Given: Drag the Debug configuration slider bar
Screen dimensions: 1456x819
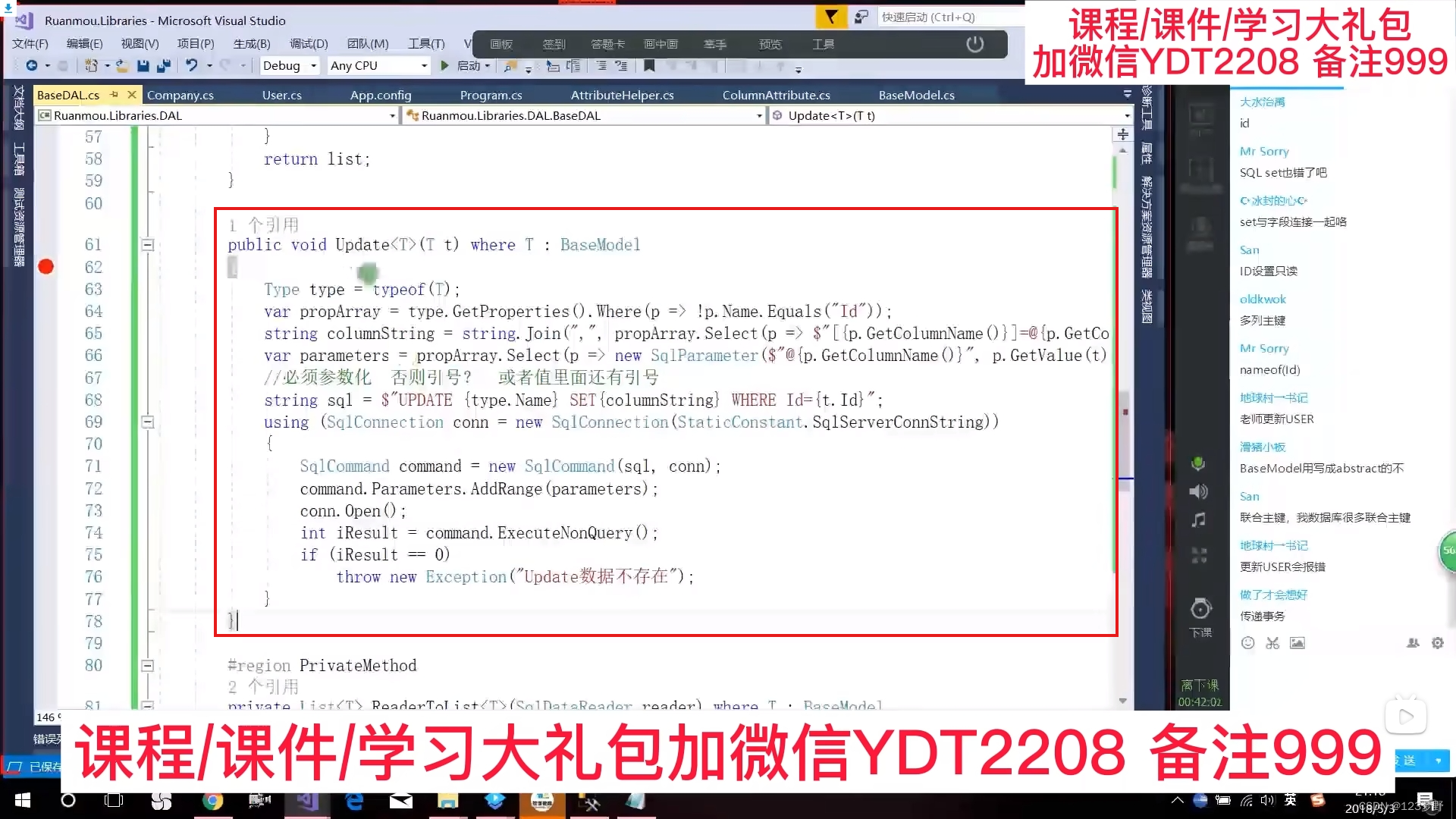Looking at the screenshot, I should point(287,65).
